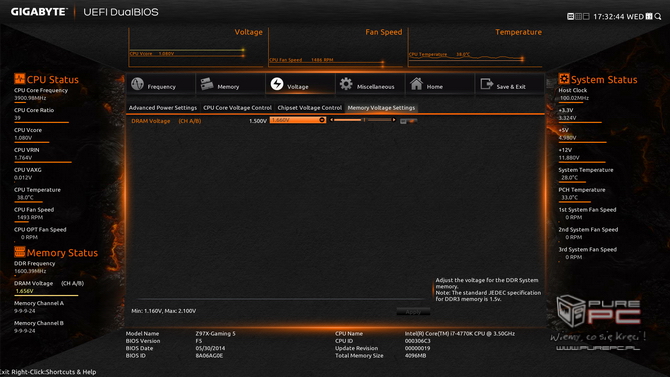670x377 pixels.
Task: Click Total Memory Size 4096MB
Action: click(380, 355)
